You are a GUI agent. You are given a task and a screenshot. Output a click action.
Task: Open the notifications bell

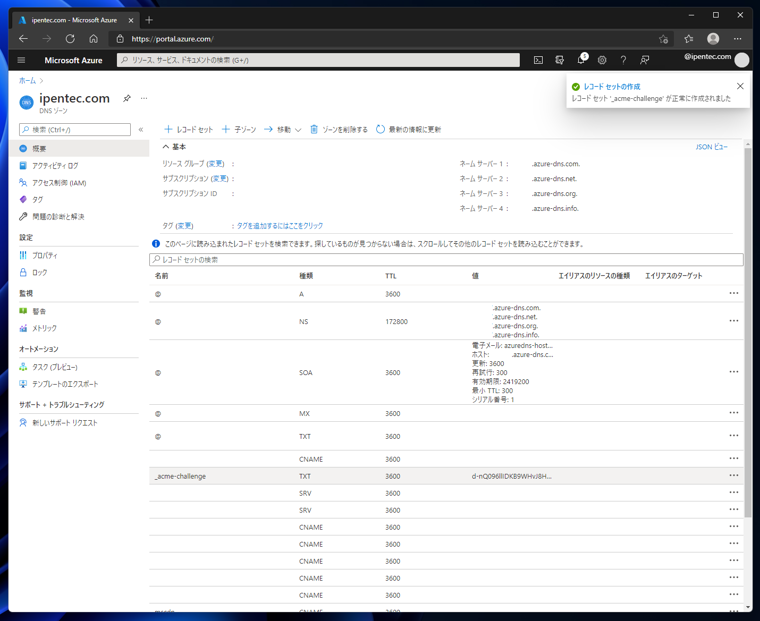click(x=581, y=60)
